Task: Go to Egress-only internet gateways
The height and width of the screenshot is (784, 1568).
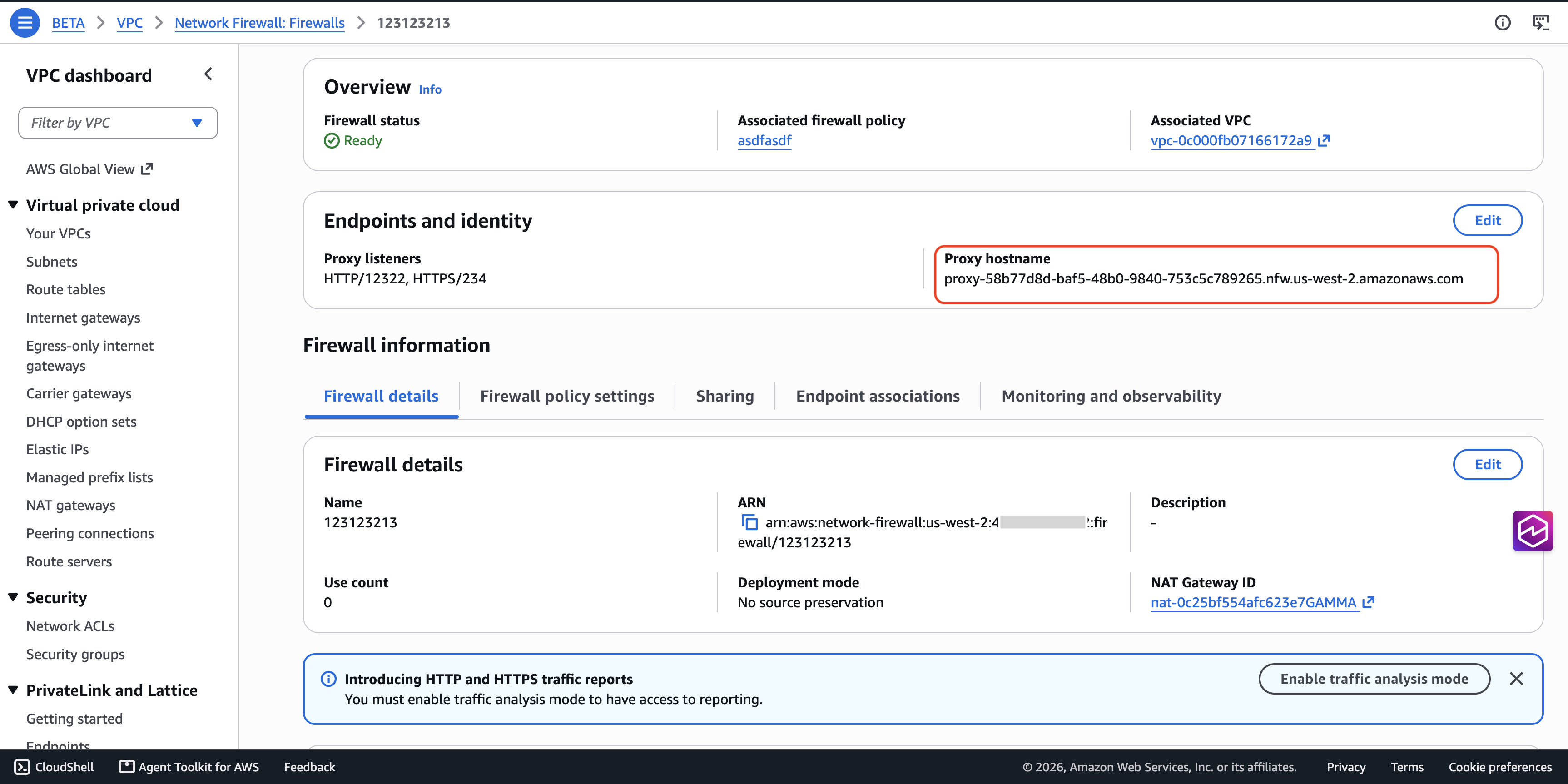Action: coord(89,356)
